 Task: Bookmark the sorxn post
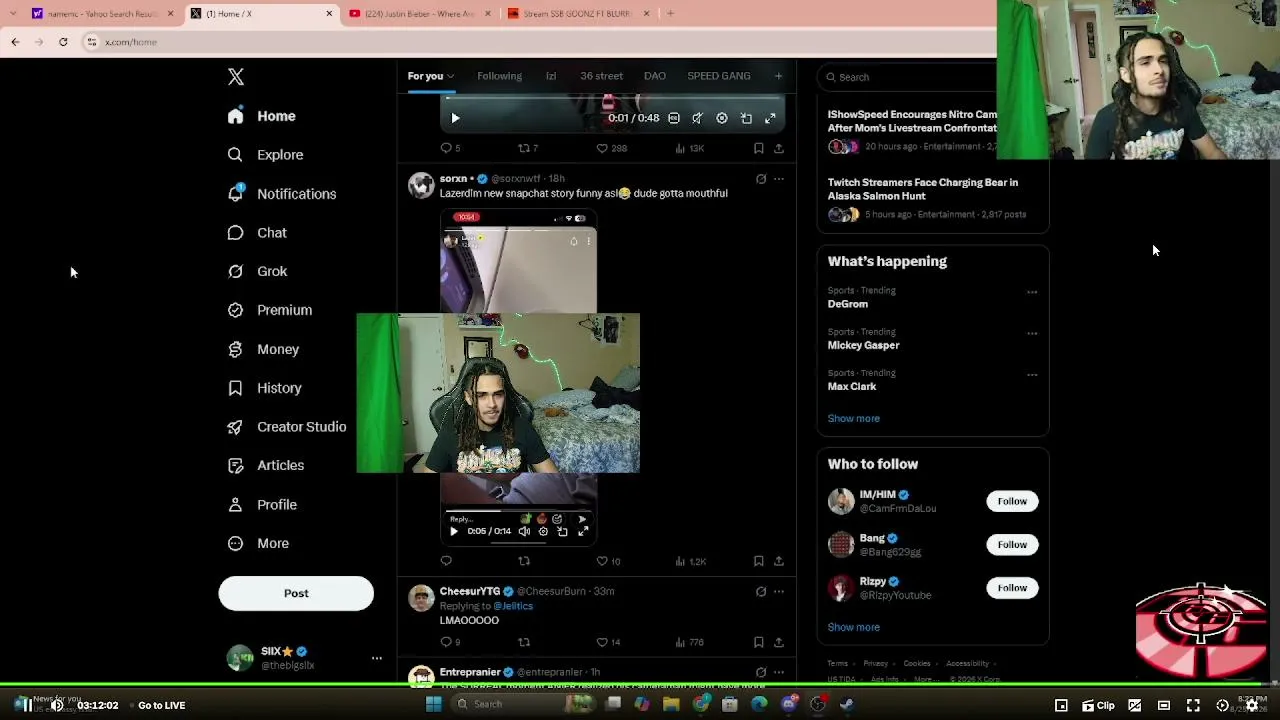coord(759,561)
